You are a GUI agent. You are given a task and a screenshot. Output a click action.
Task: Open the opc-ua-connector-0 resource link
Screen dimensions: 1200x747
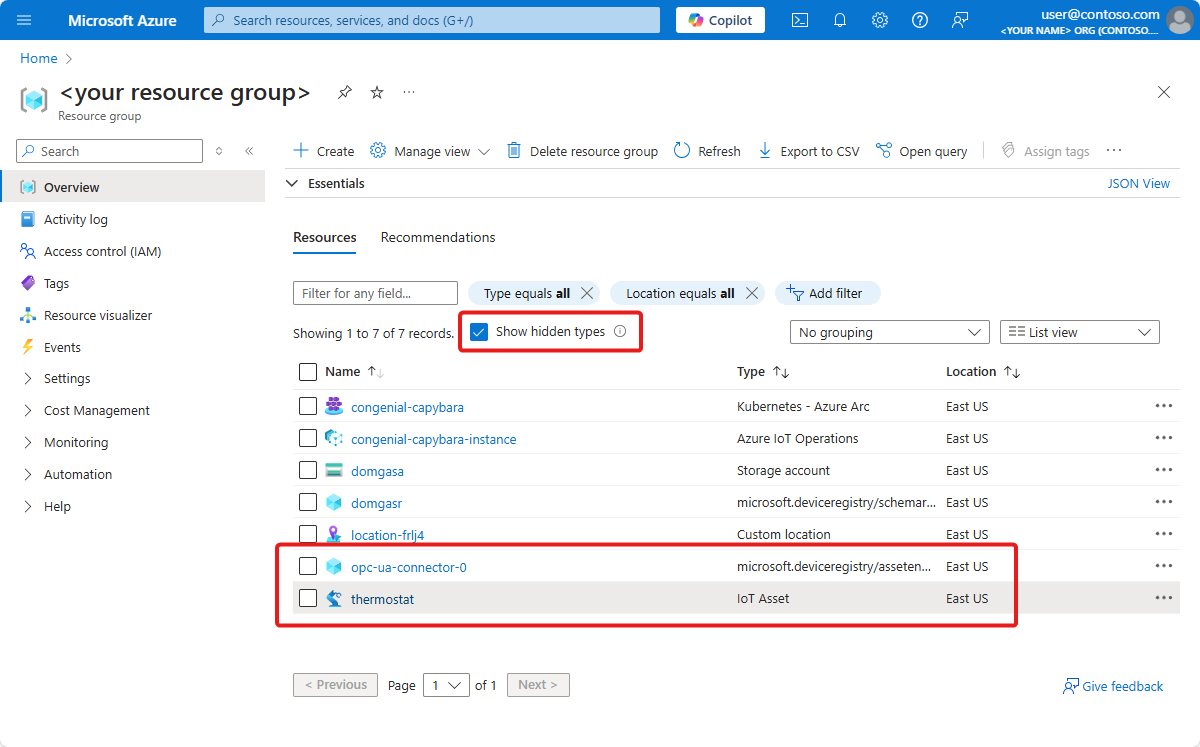pos(409,567)
